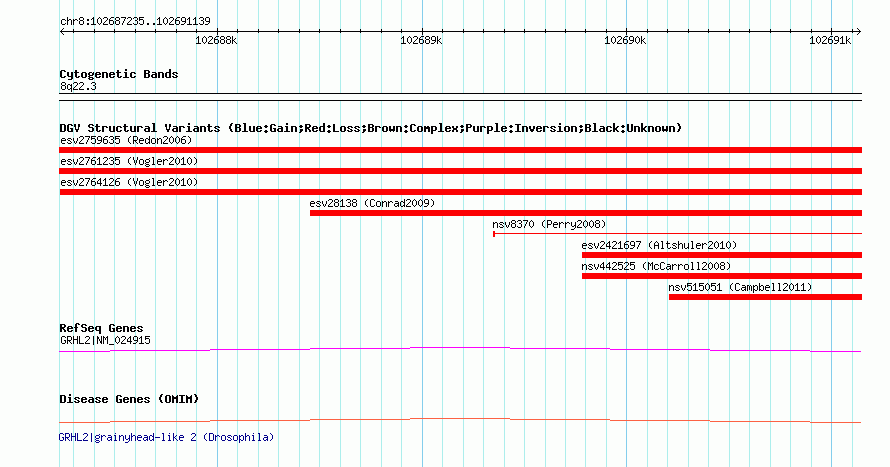Click the red bar for esv2761235

460,171
